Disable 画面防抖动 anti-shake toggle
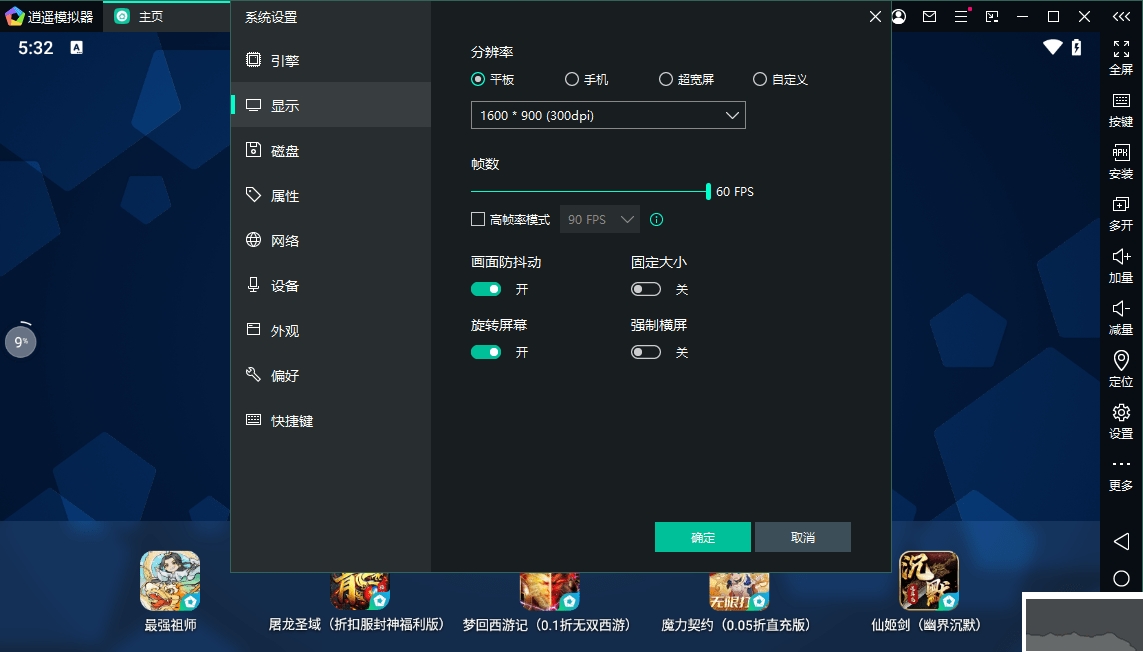The height and width of the screenshot is (652, 1143). coord(486,289)
